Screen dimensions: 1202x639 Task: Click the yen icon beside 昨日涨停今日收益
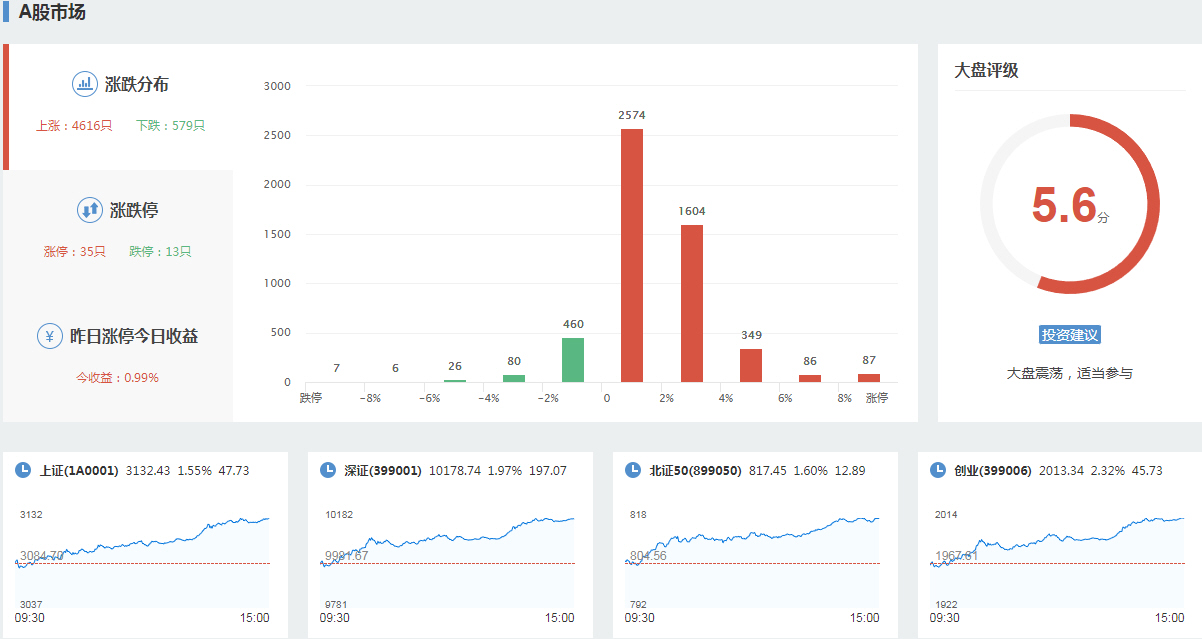click(50, 336)
